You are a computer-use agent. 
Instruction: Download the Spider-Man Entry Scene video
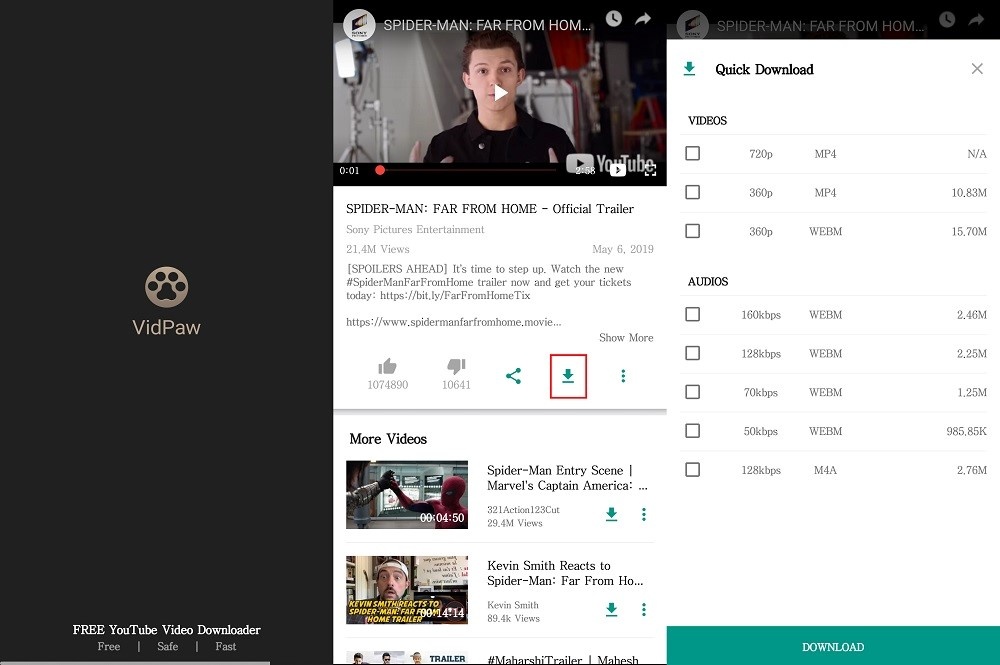click(611, 514)
